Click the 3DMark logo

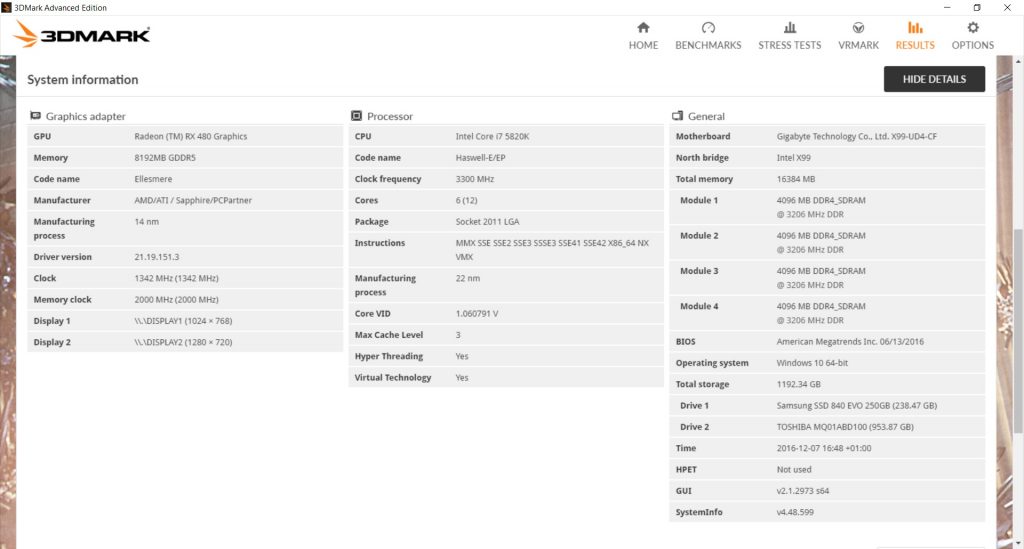pyautogui.click(x=82, y=34)
